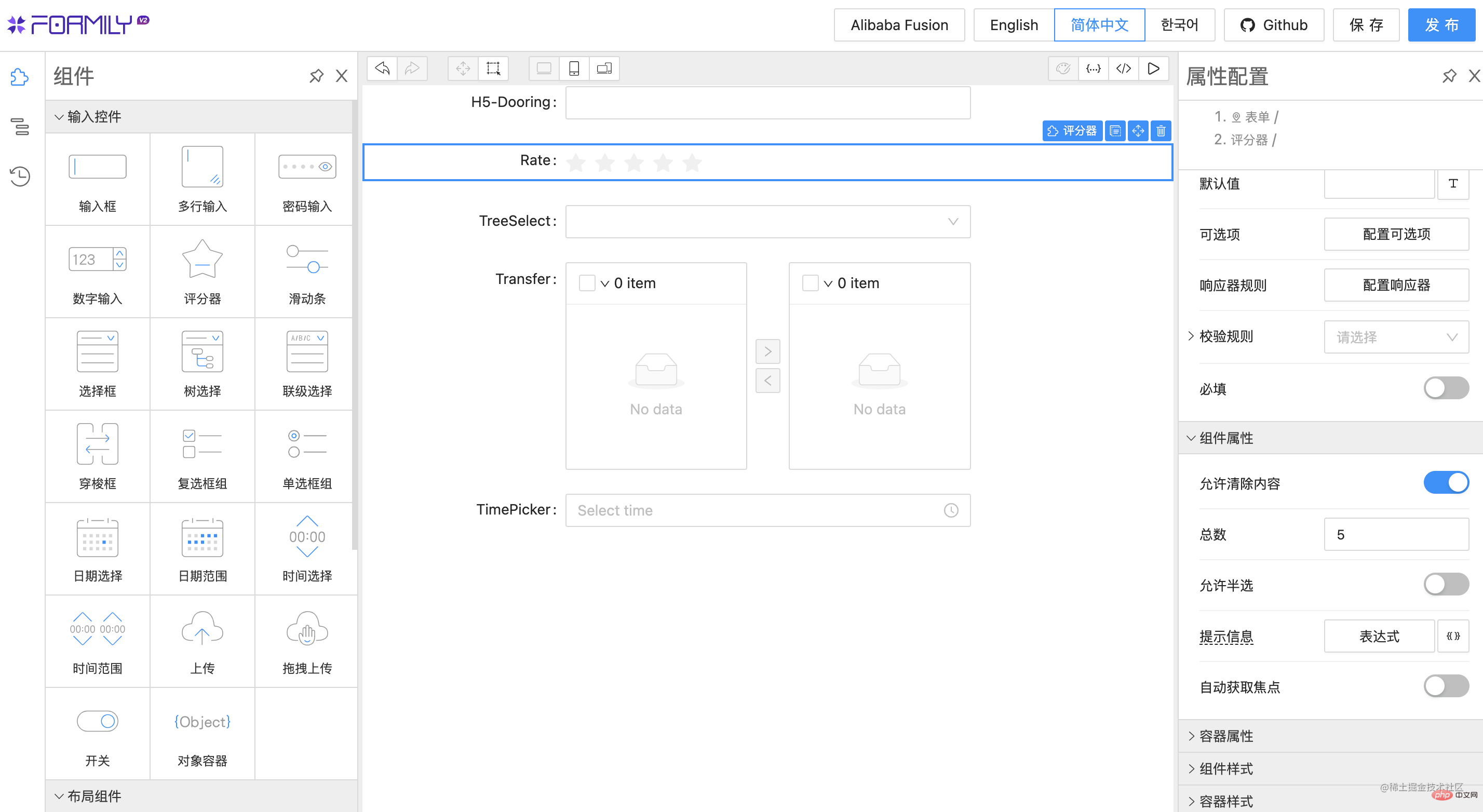Switch language to 한국어
This screenshot has height=812, width=1483.
point(1180,25)
